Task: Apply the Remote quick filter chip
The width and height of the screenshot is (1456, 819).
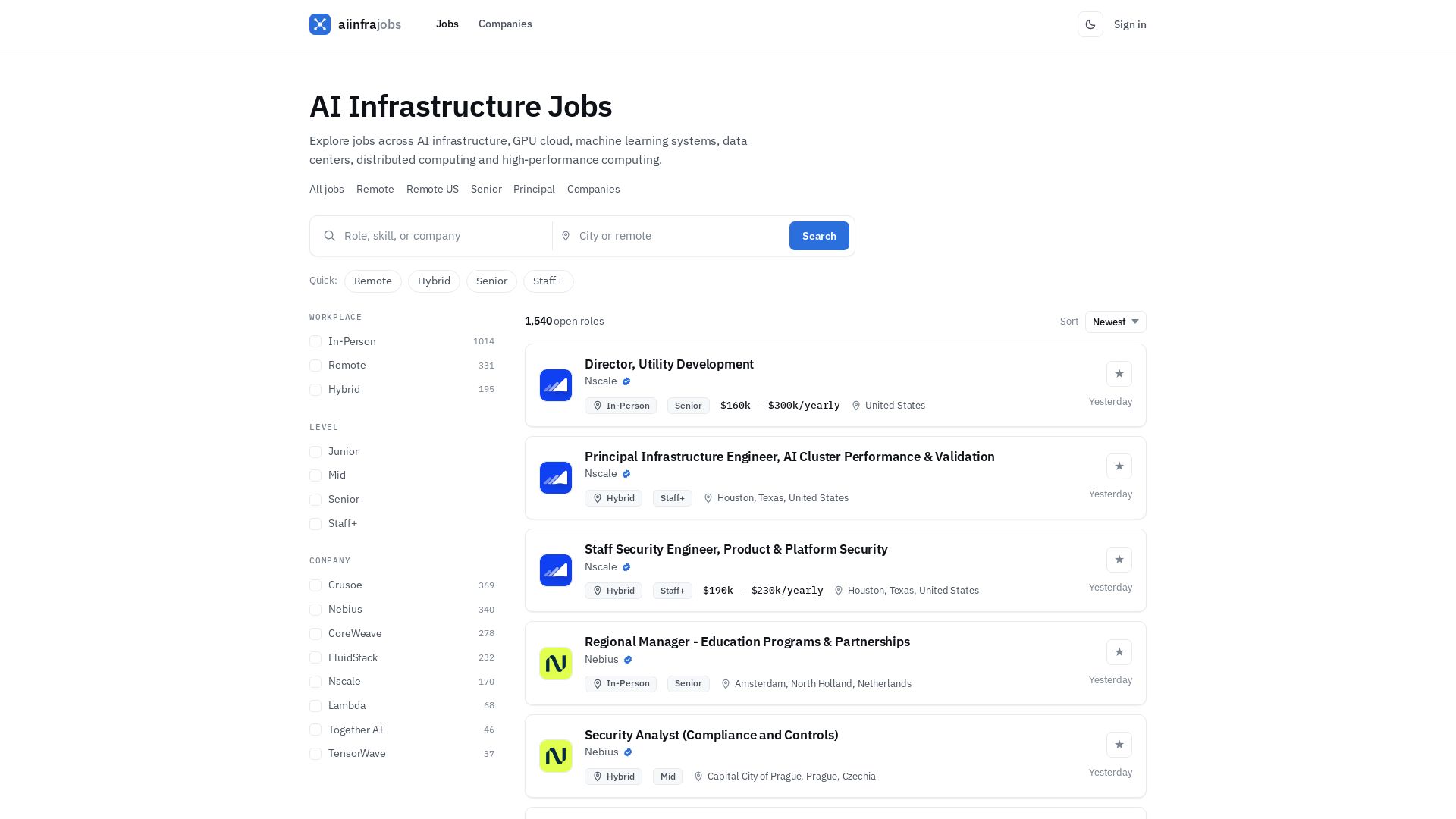Action: 373,281
